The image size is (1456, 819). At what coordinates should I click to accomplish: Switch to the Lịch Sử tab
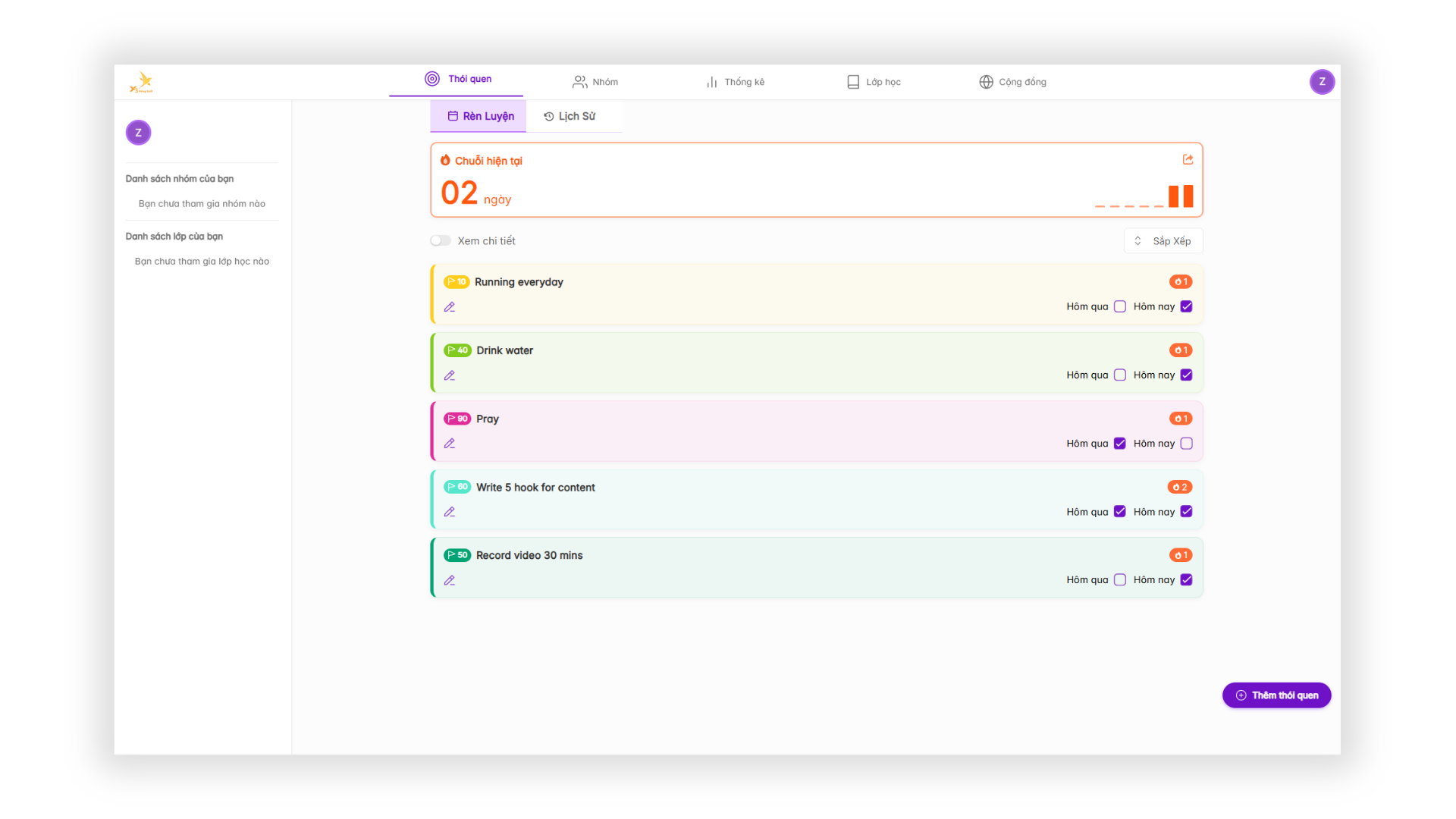(x=570, y=116)
